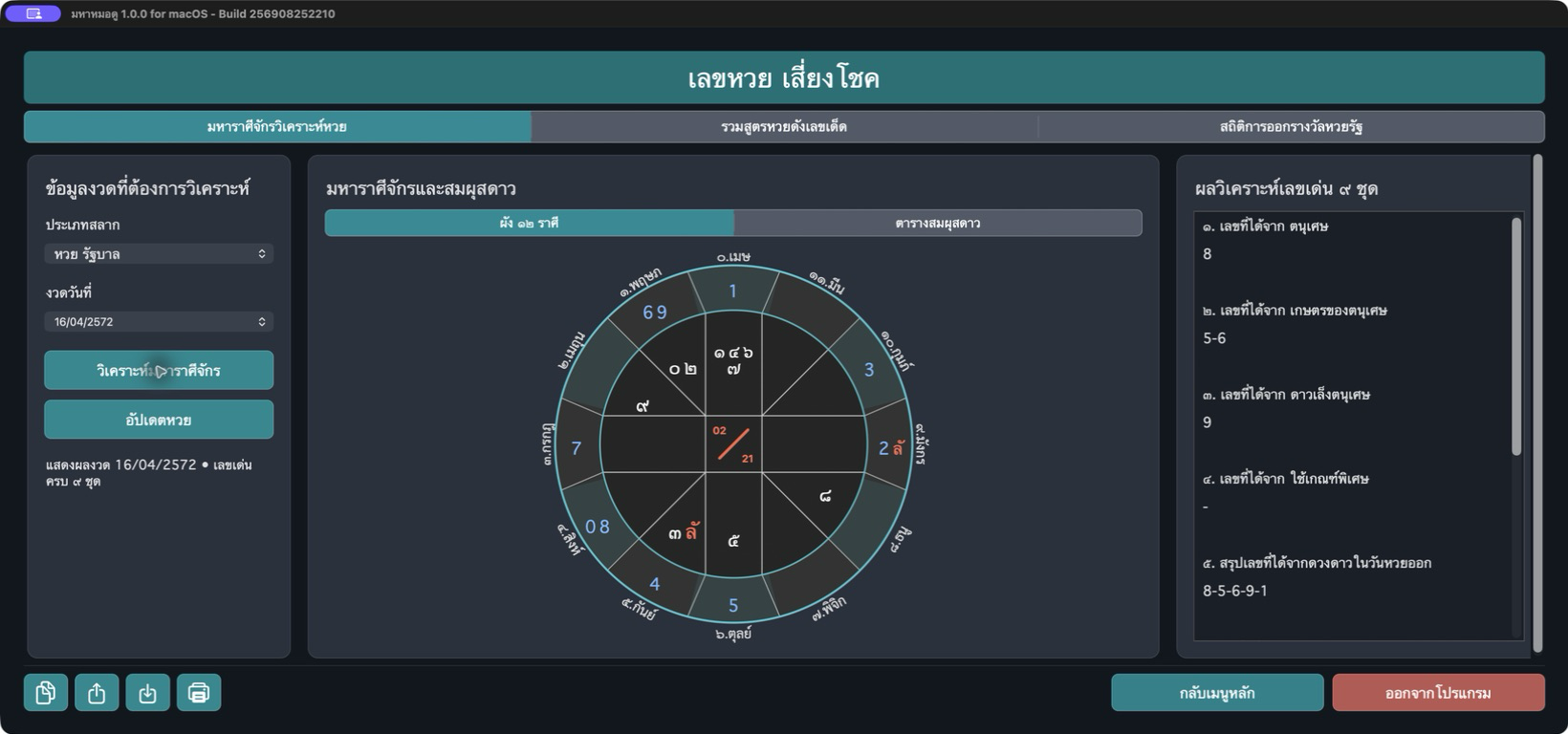Open the ประเภทสลาก หวย รัฐบาล dropdown
1568x734 pixels.
(159, 254)
